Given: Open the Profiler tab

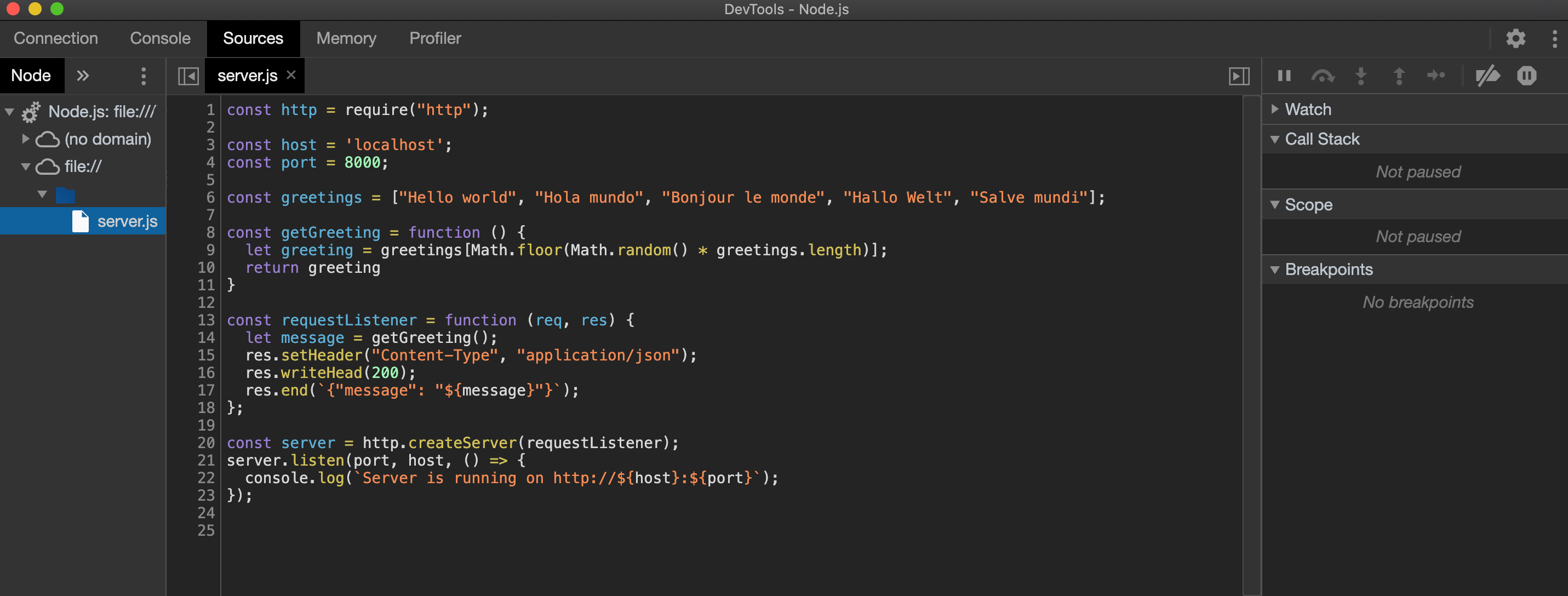Looking at the screenshot, I should coord(435,38).
